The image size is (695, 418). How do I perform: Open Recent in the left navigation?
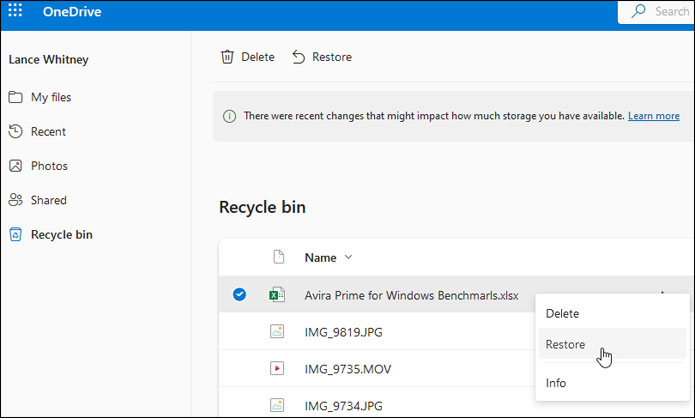tap(48, 131)
